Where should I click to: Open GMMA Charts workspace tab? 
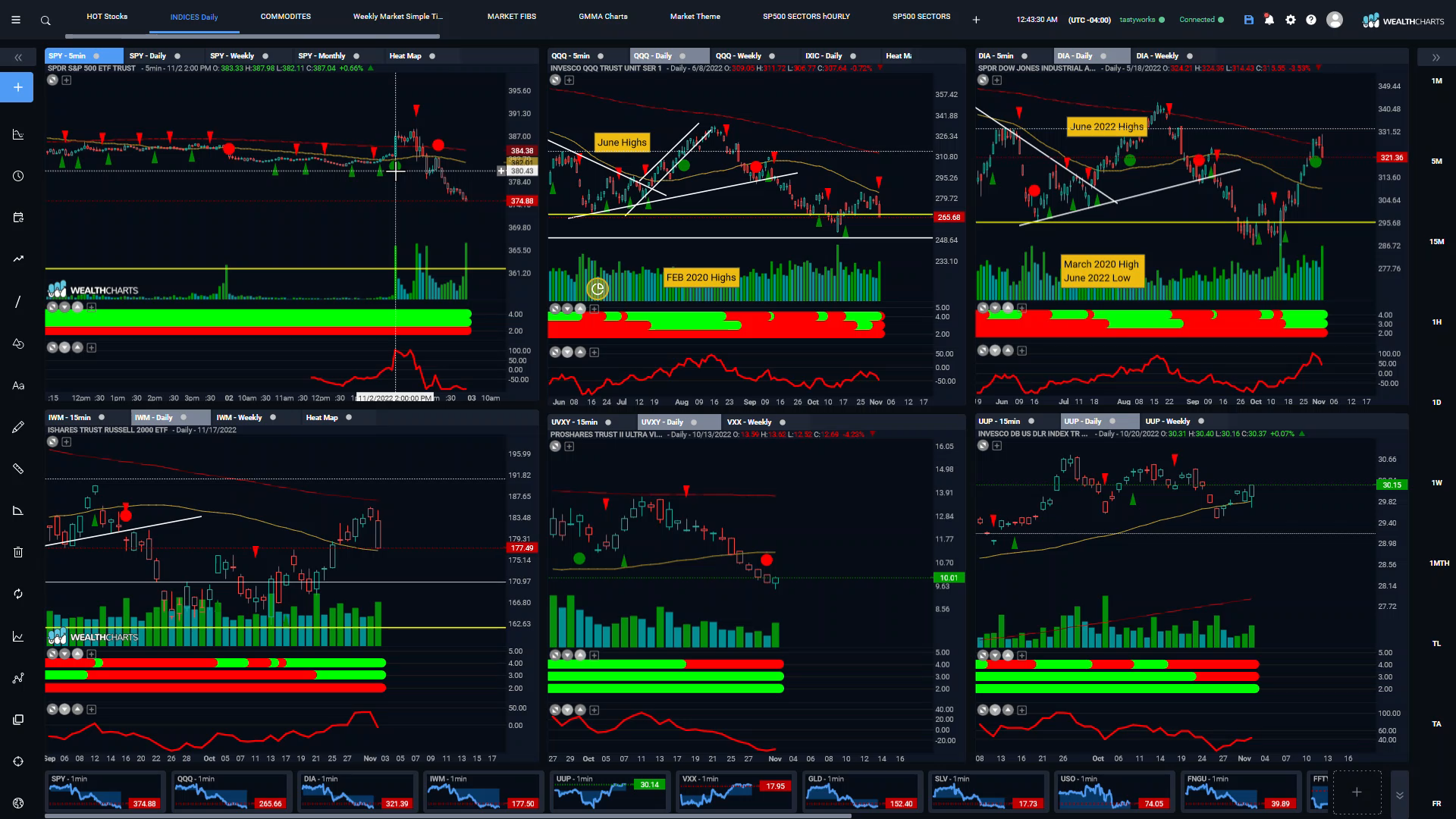[x=603, y=17]
